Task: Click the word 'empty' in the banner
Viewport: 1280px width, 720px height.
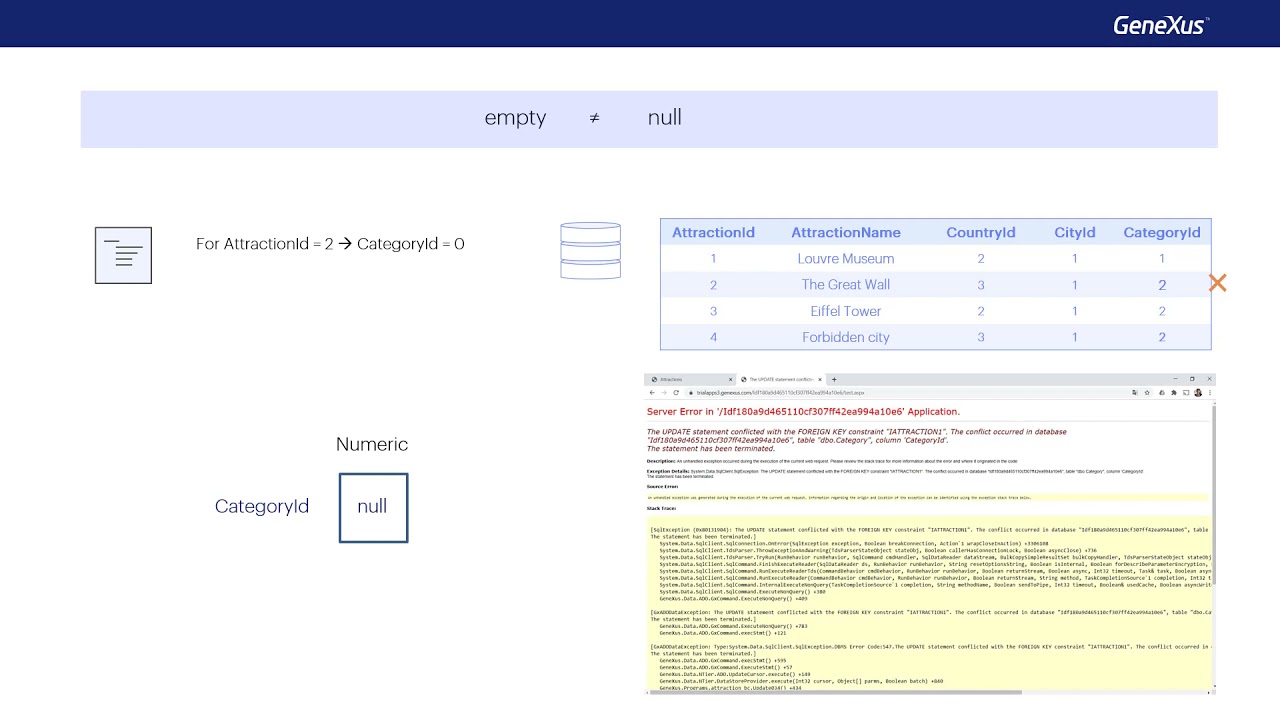Action: pos(515,118)
